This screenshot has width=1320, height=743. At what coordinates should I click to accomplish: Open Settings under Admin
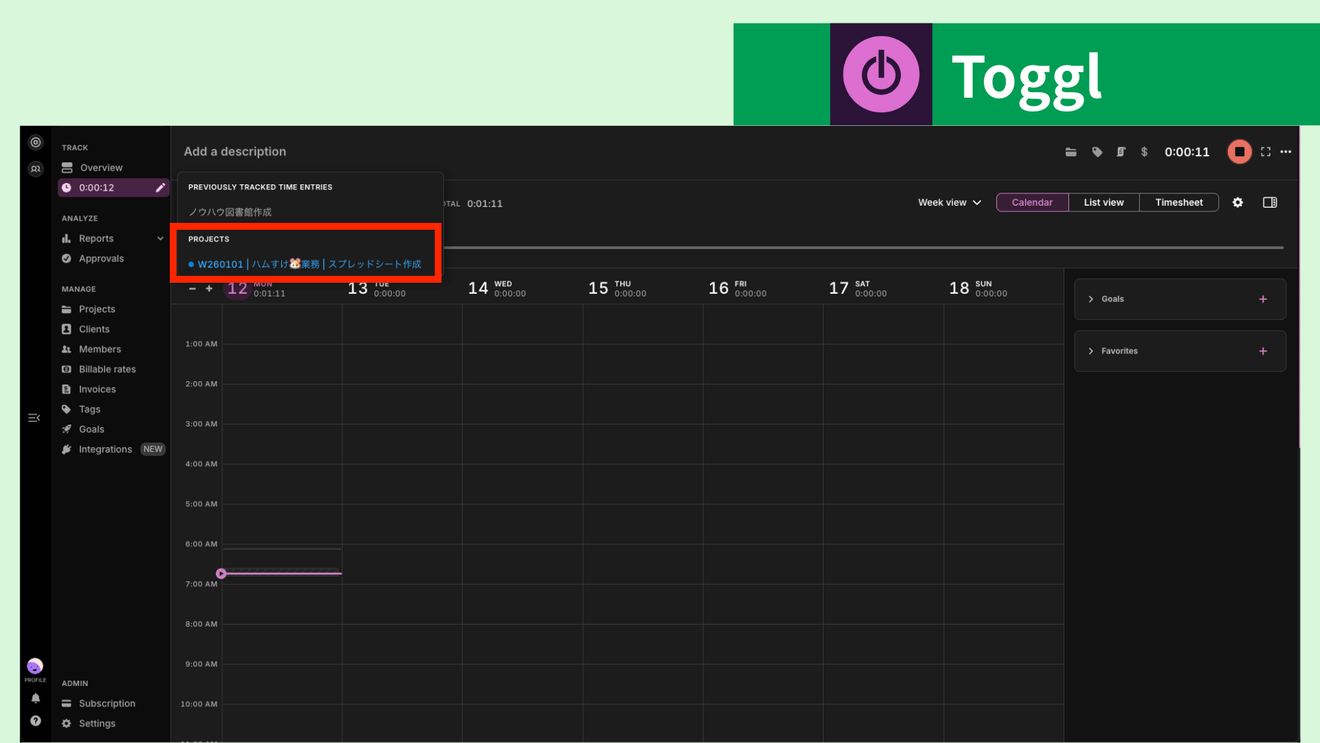click(x=97, y=723)
